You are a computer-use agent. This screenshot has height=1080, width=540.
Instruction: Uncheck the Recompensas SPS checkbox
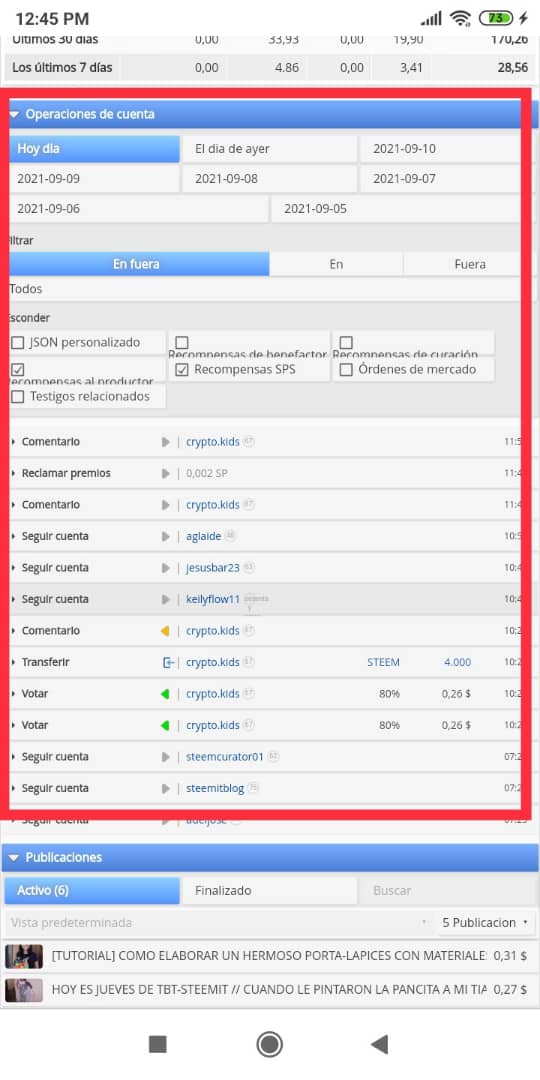pos(182,370)
